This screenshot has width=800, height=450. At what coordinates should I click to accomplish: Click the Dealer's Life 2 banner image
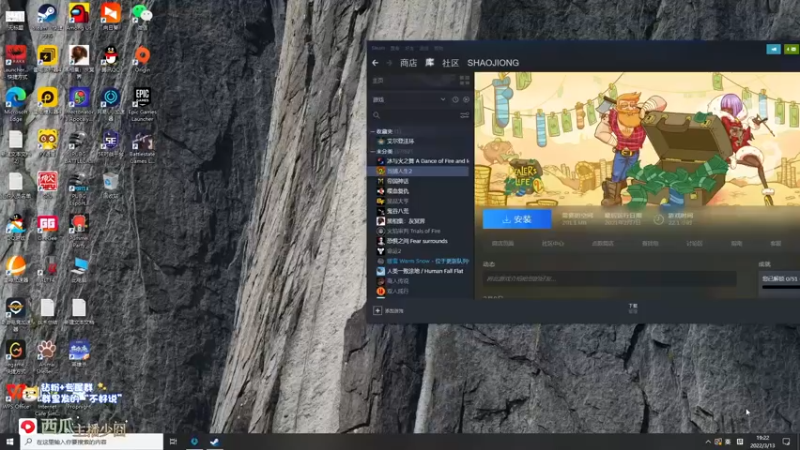[x=637, y=139]
